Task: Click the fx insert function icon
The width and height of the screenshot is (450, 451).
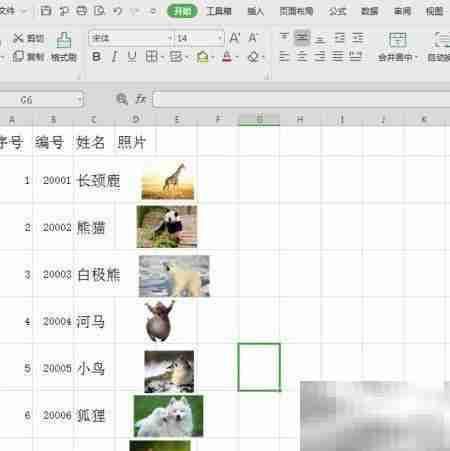Action: [x=140, y=99]
